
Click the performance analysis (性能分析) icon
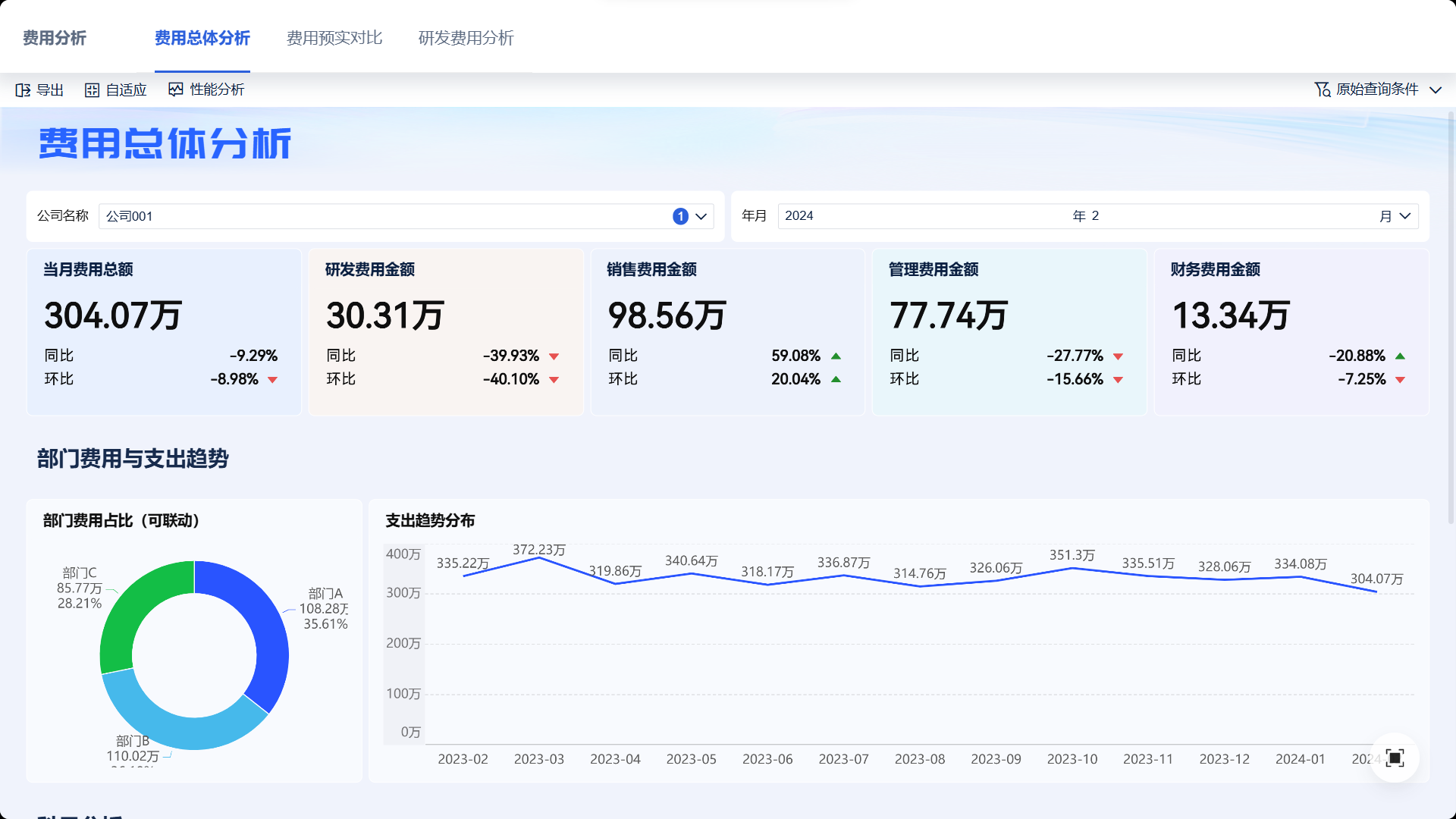point(176,89)
